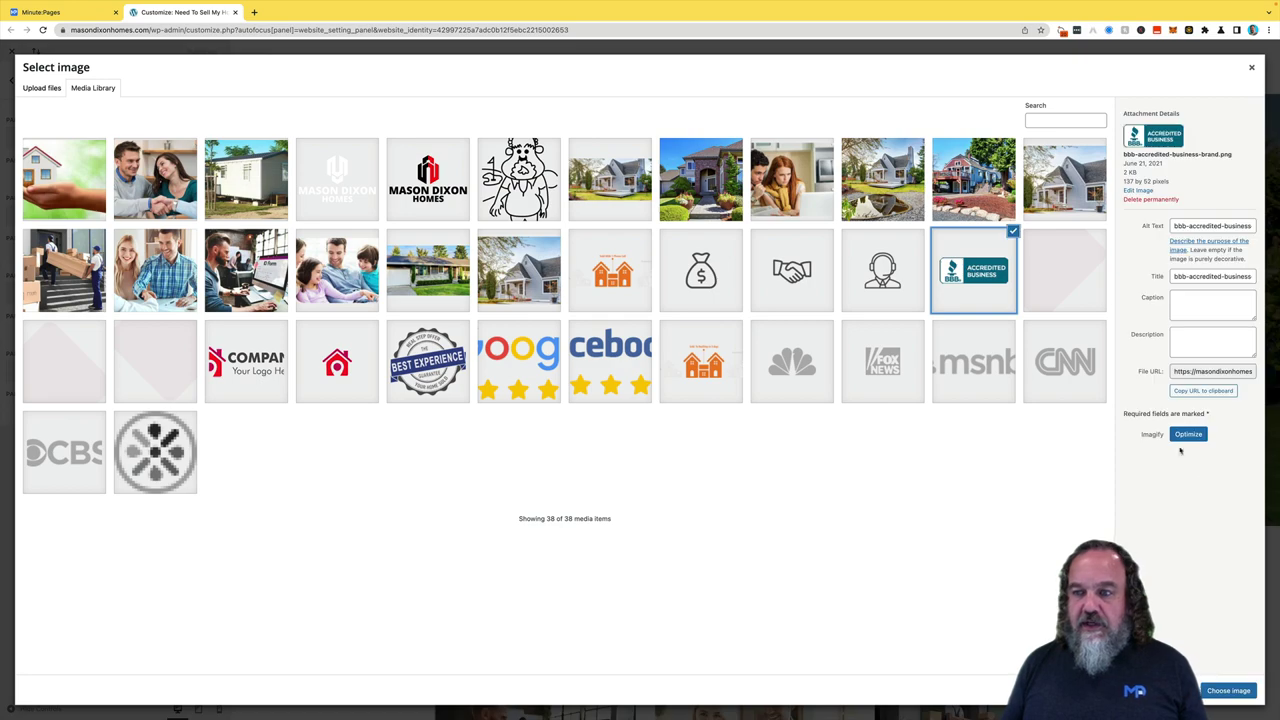Click the Delete permanently link
Screen dimensions: 1280x720
[x=1150, y=199]
